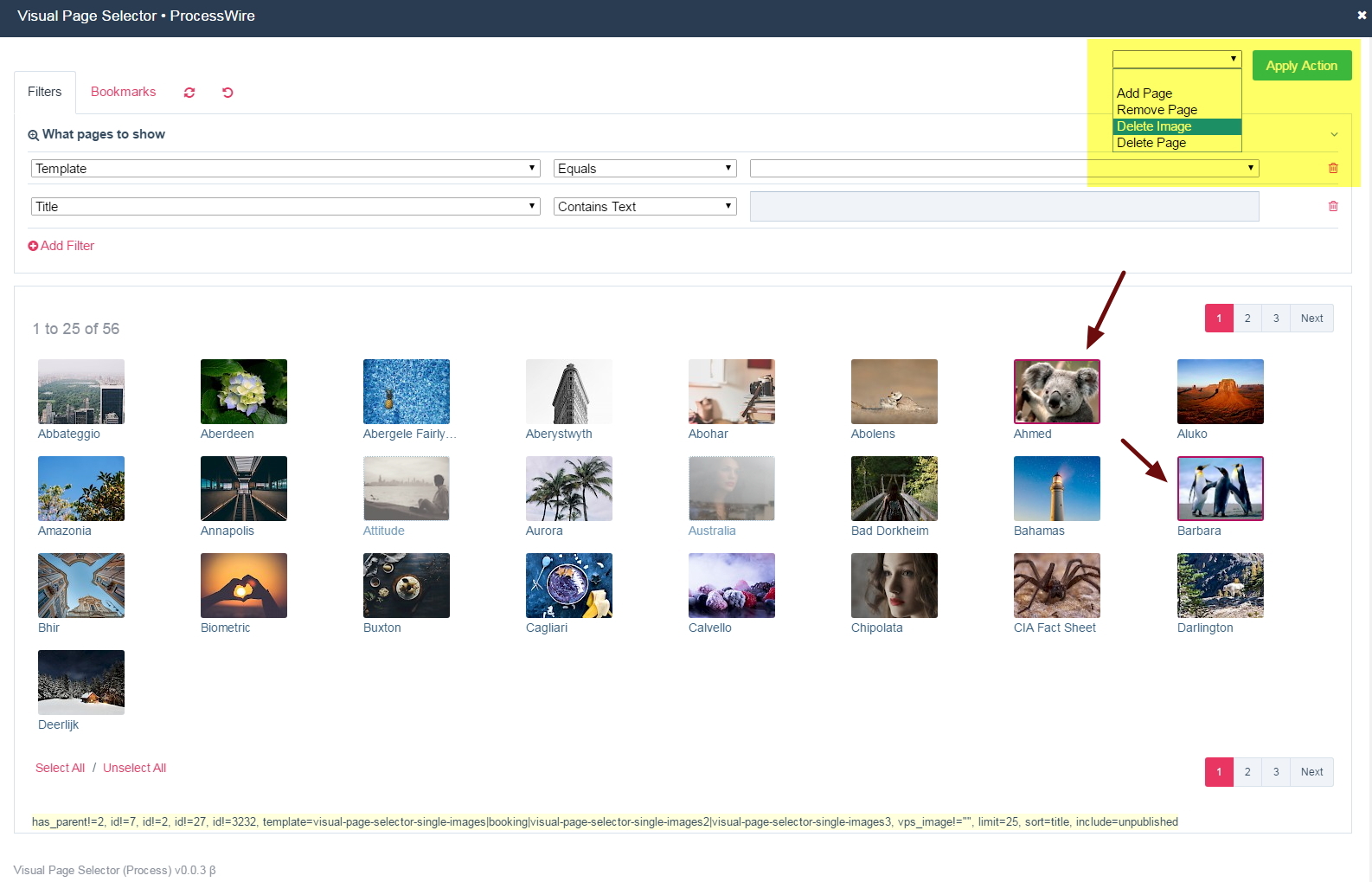Click the Cagliari title text
The height and width of the screenshot is (882, 1372).
547,628
